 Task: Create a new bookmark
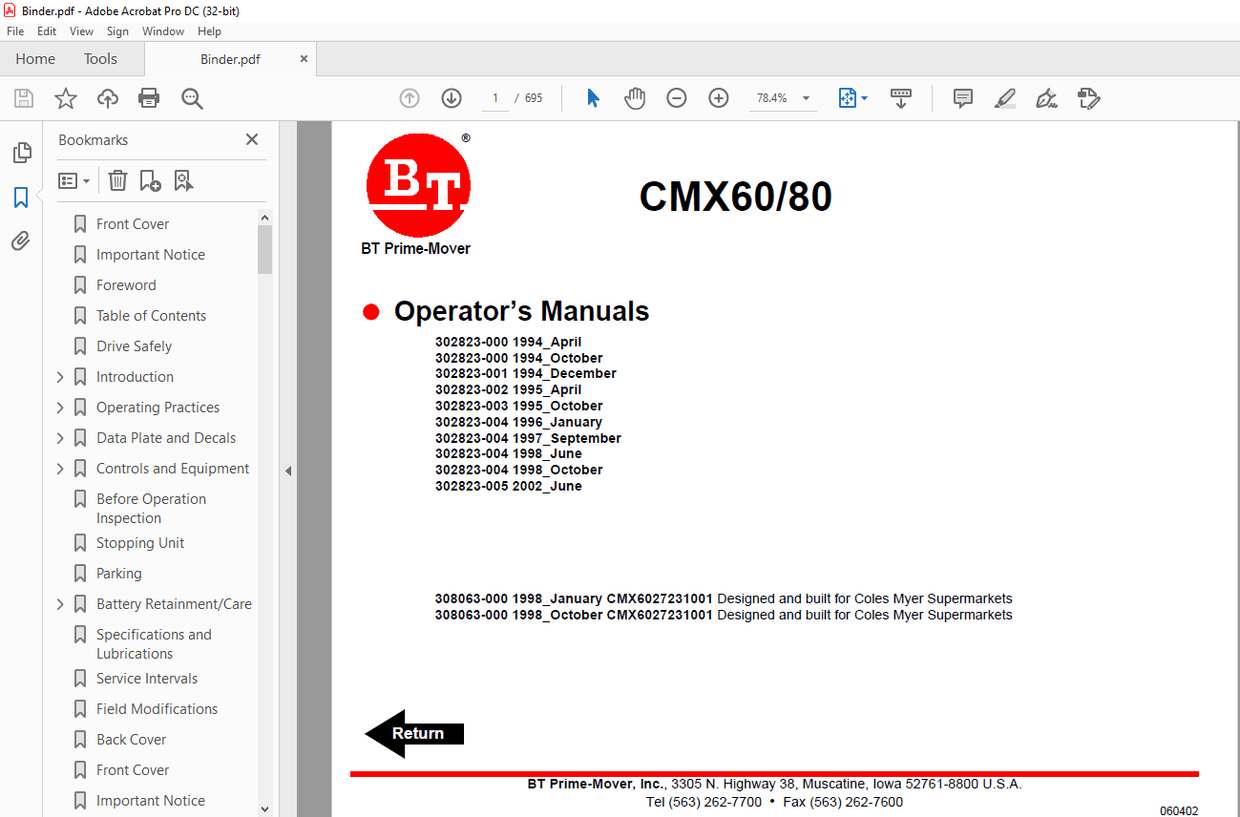click(151, 180)
